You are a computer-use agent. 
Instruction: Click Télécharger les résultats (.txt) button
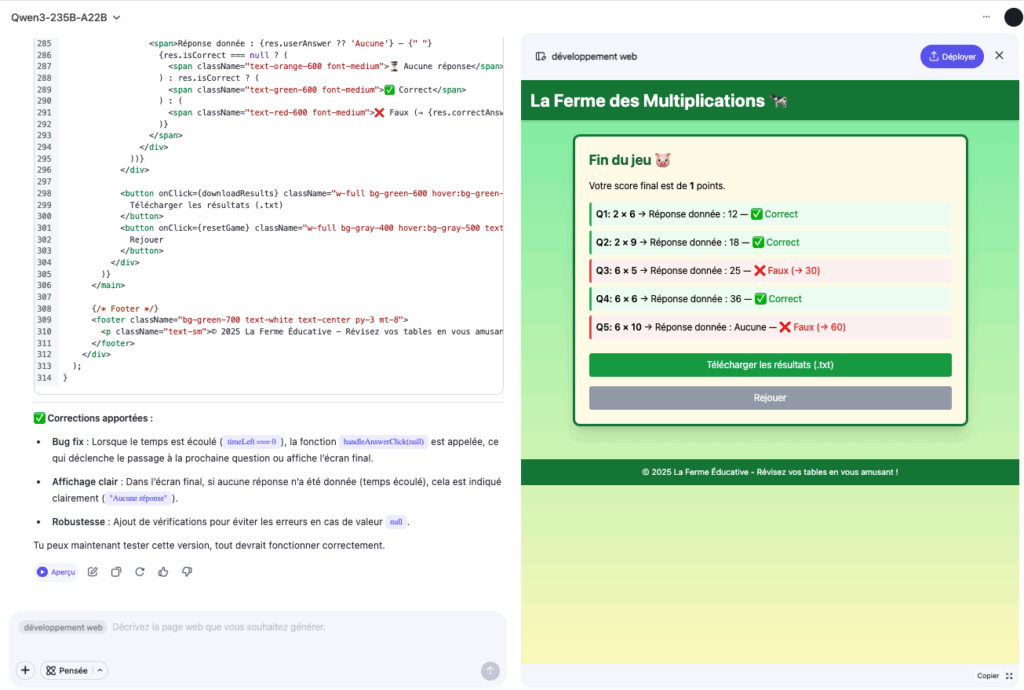point(770,365)
